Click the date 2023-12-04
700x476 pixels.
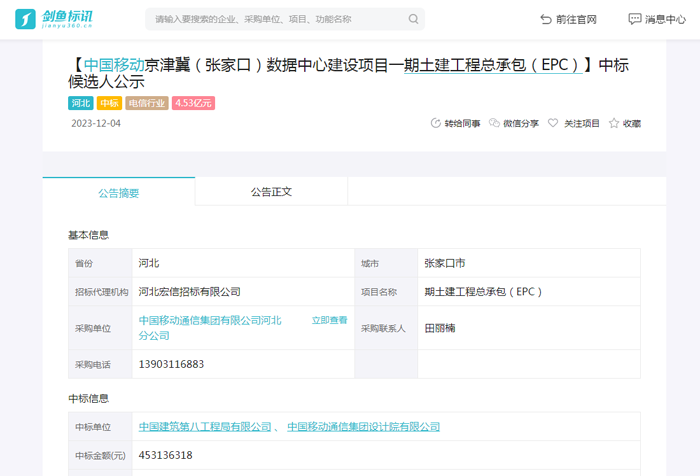(x=96, y=123)
